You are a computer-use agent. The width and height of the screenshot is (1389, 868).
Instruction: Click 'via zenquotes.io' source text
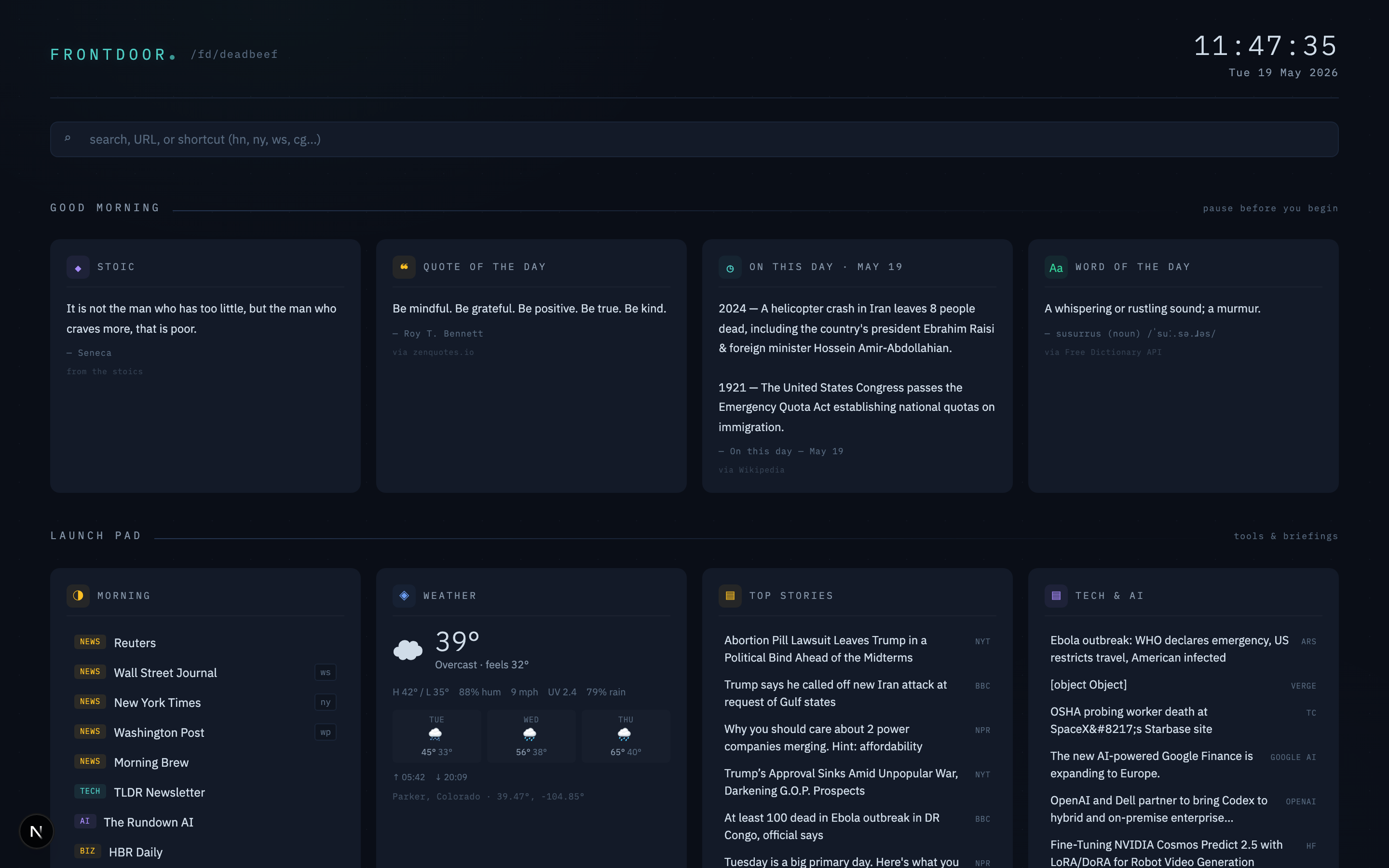434,353
